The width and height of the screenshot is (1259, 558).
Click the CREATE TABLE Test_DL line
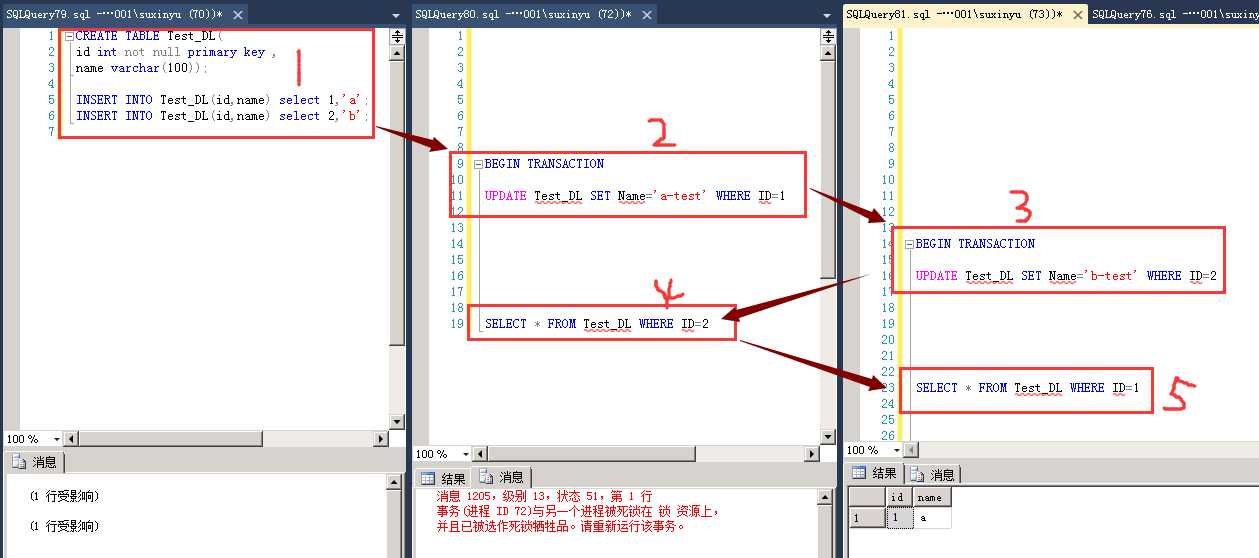point(147,36)
